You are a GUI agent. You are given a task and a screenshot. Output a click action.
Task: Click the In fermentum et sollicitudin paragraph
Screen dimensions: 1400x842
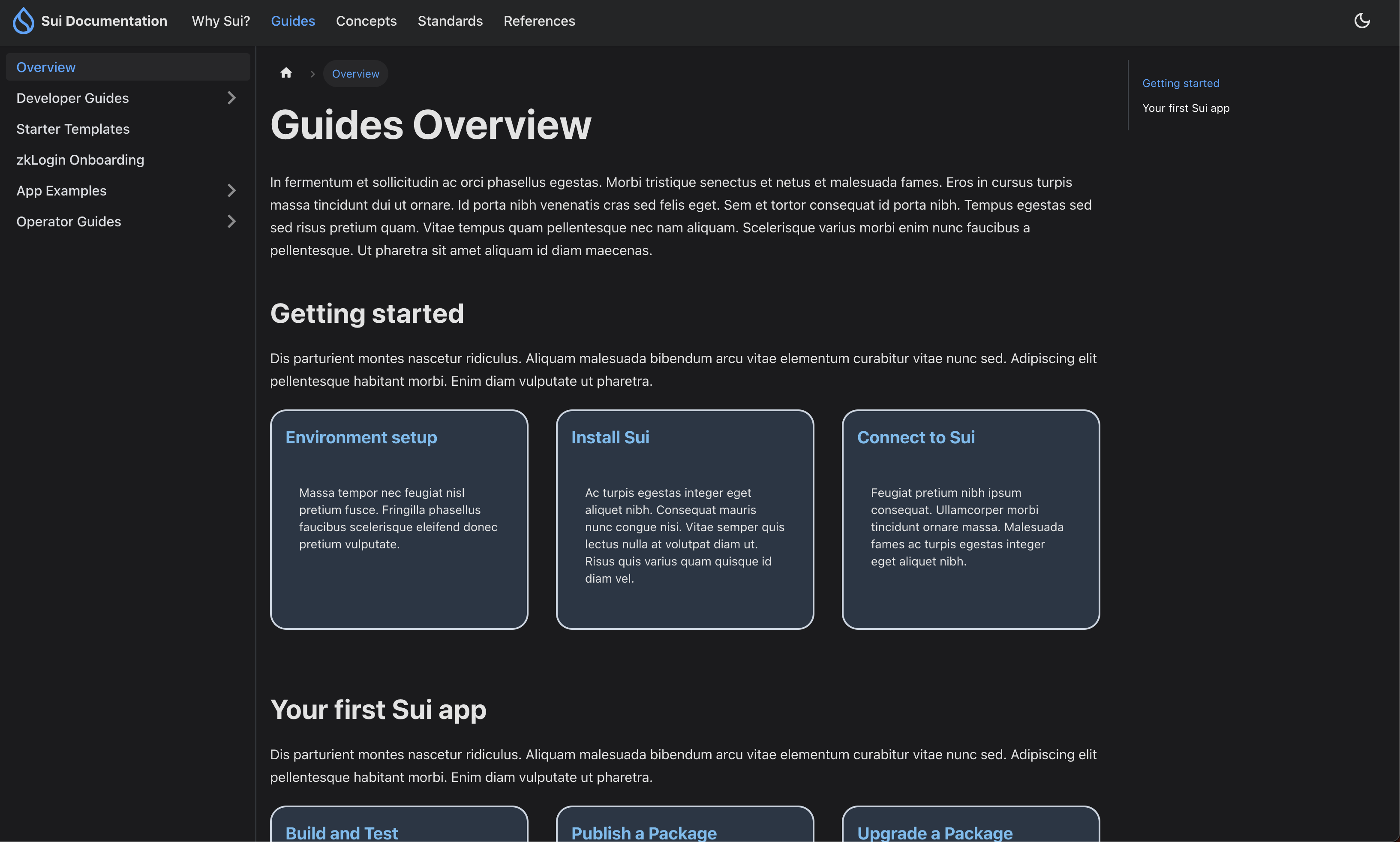pos(681,216)
